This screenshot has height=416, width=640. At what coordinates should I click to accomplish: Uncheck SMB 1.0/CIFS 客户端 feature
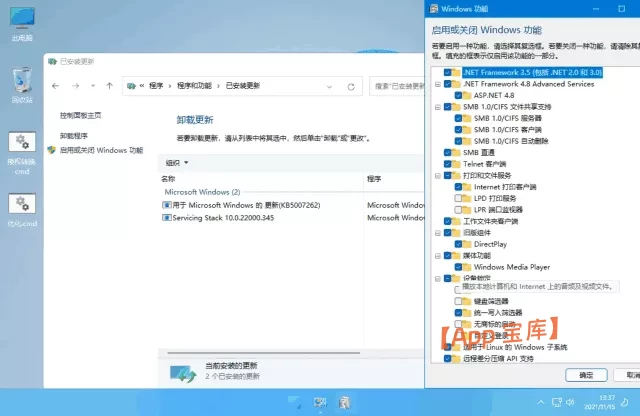click(458, 130)
